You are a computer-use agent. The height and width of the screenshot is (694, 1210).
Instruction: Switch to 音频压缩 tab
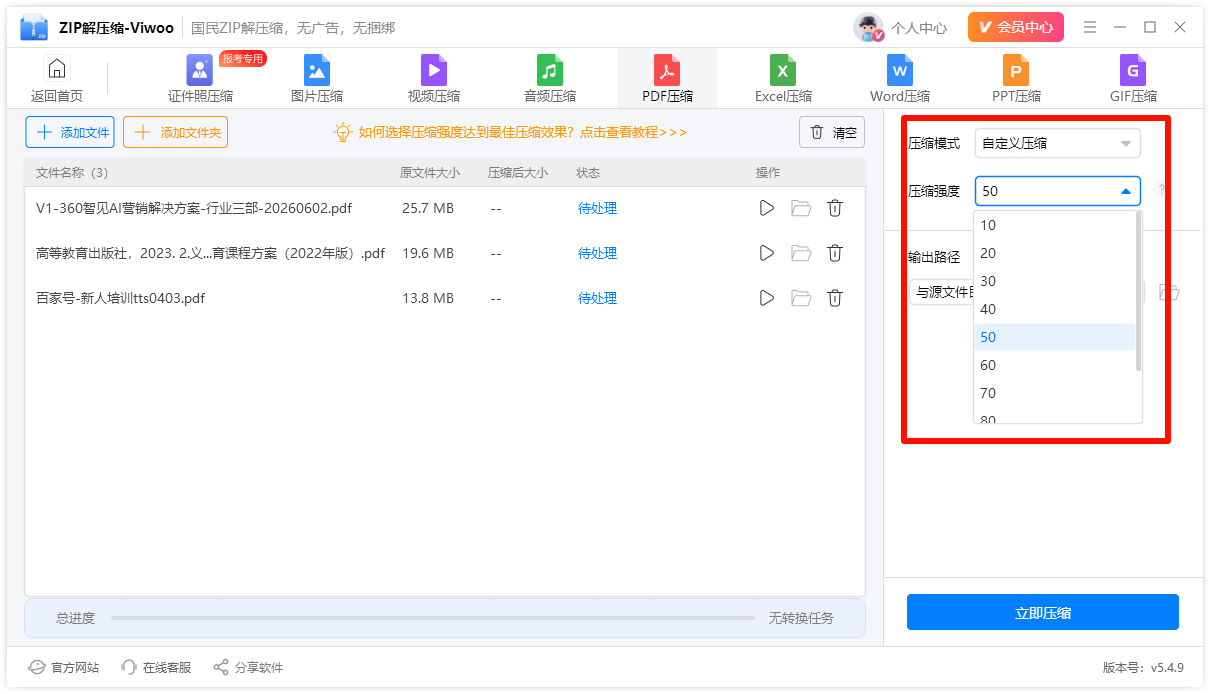point(550,79)
